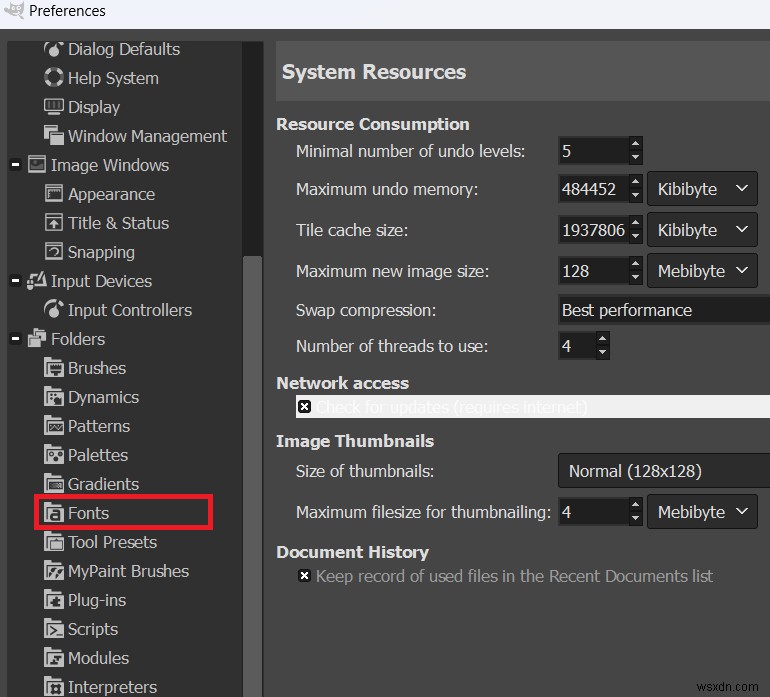Screen dimensions: 770x697
Task: Click the Help System lifebuoy icon
Action: [x=54, y=78]
